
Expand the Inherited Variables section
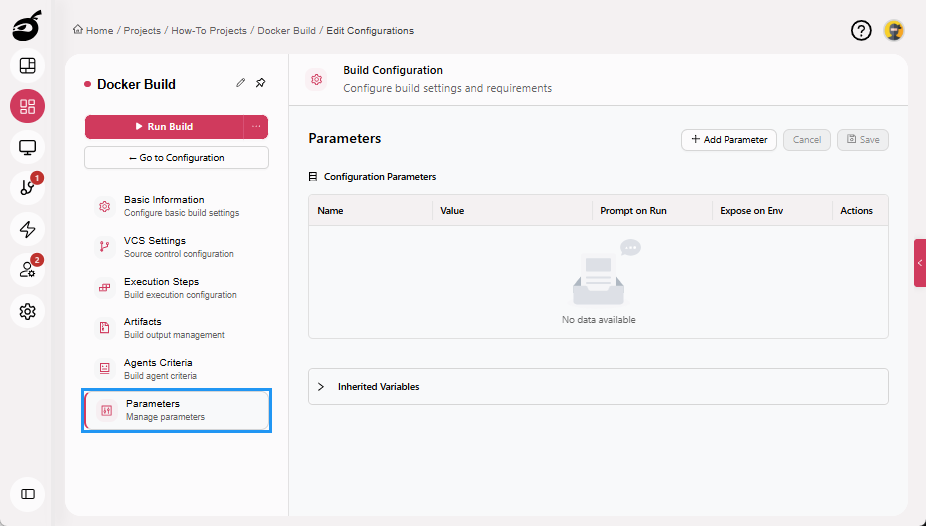click(x=321, y=387)
